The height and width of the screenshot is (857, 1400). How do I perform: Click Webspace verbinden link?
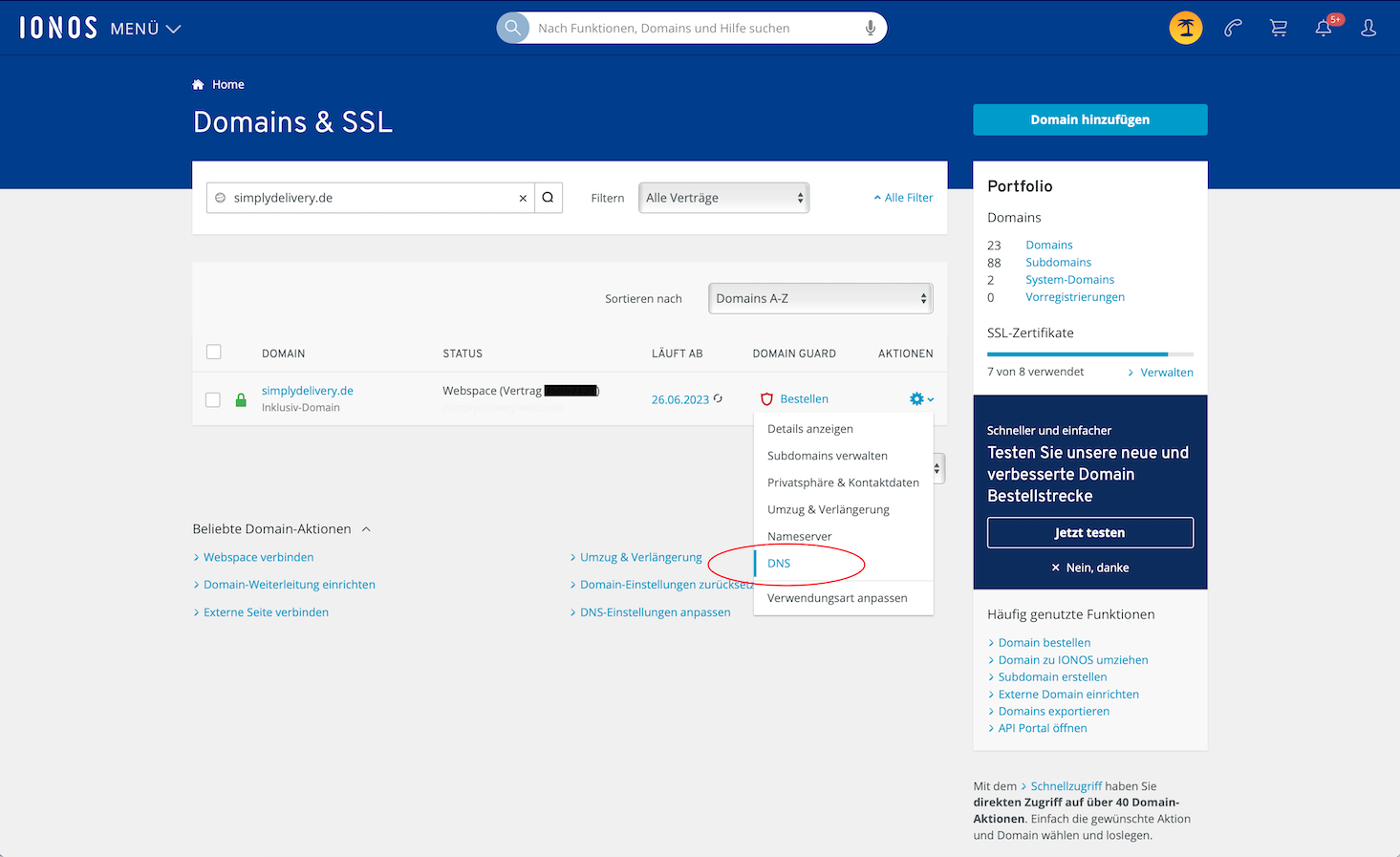(x=258, y=557)
